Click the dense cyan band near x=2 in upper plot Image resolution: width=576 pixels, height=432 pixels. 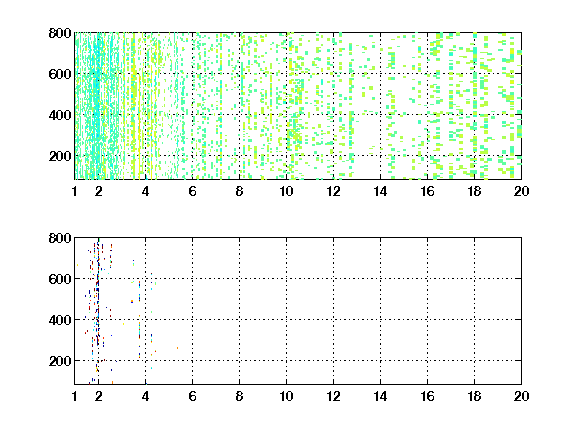tap(97, 107)
